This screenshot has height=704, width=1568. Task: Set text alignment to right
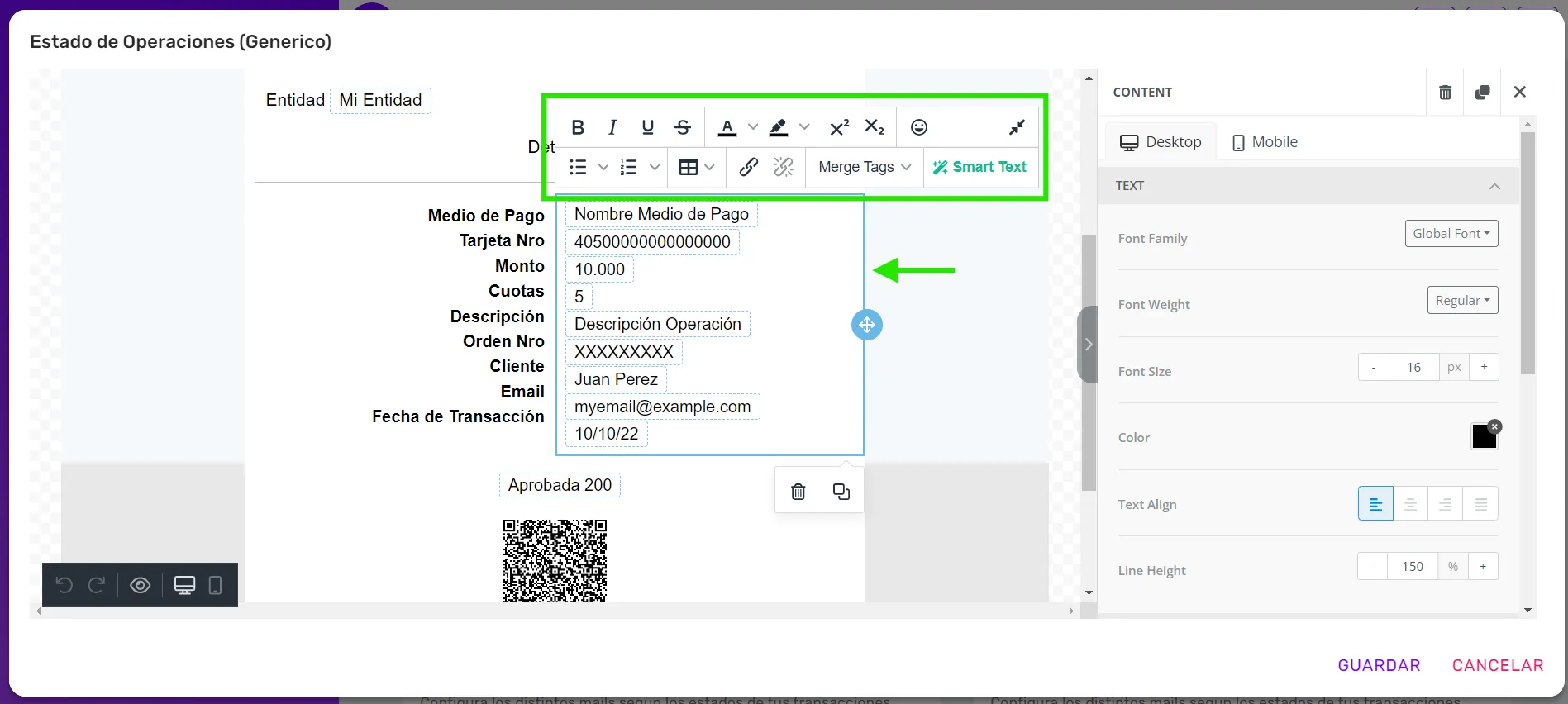point(1446,504)
